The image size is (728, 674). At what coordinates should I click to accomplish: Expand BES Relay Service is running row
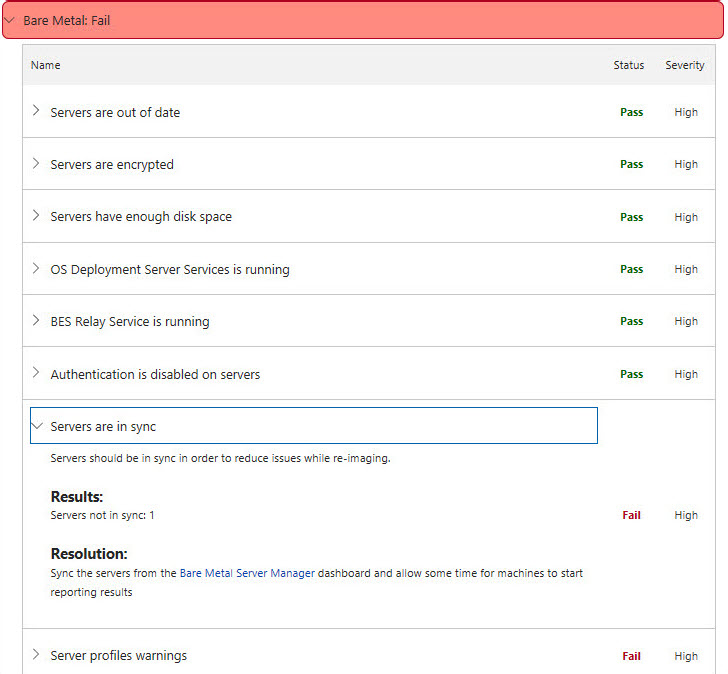(37, 321)
